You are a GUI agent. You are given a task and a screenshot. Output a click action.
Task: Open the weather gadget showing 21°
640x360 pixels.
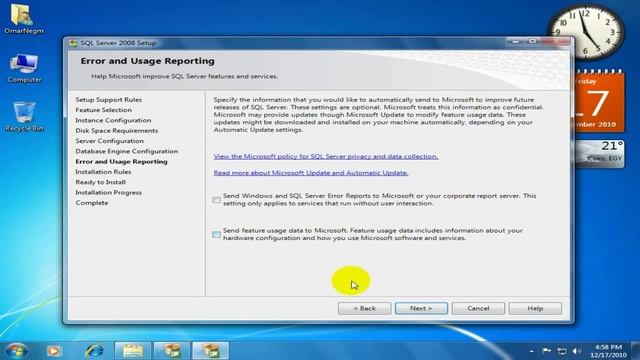[599, 153]
